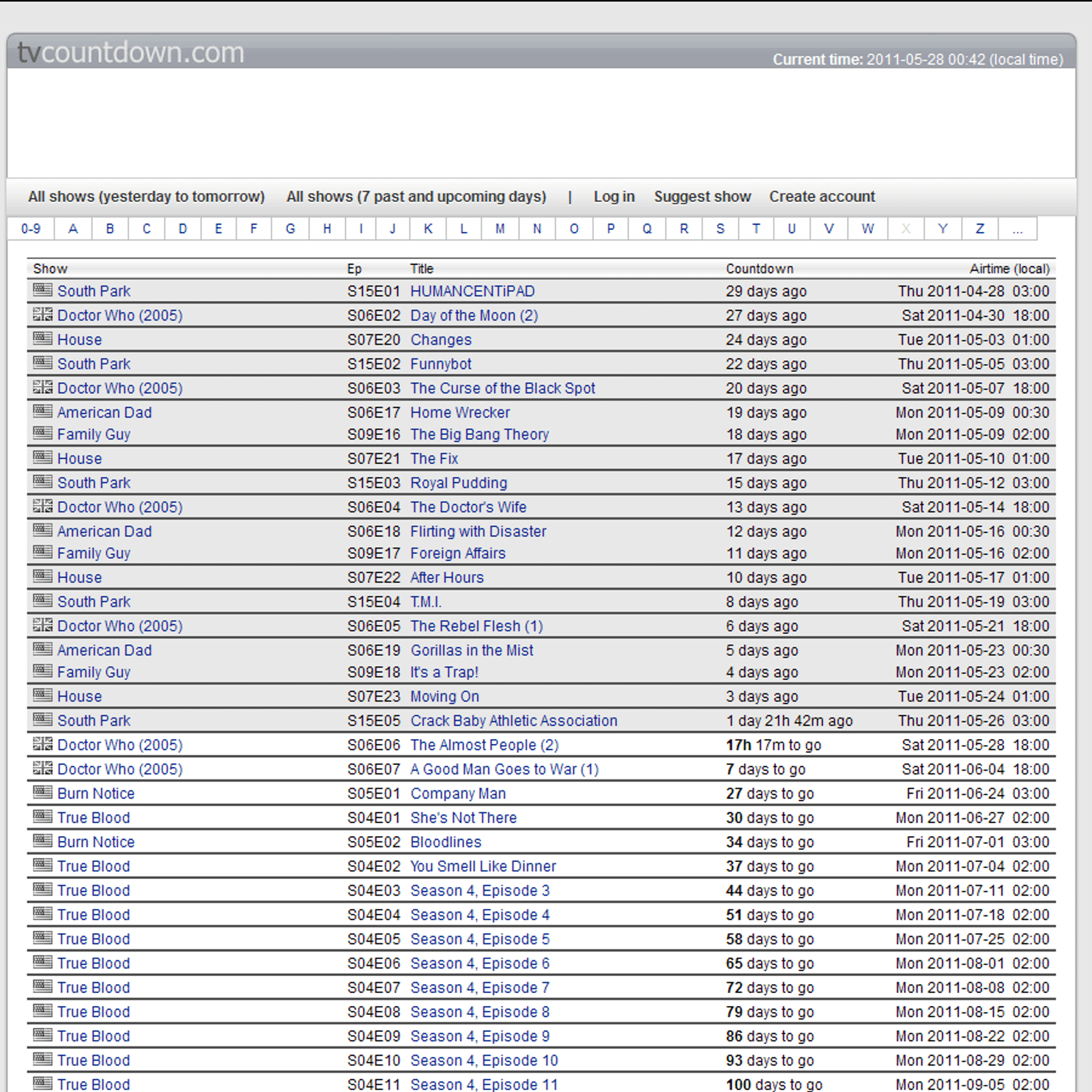1092x1092 pixels.
Task: Select the letter M tab
Action: coord(500,229)
